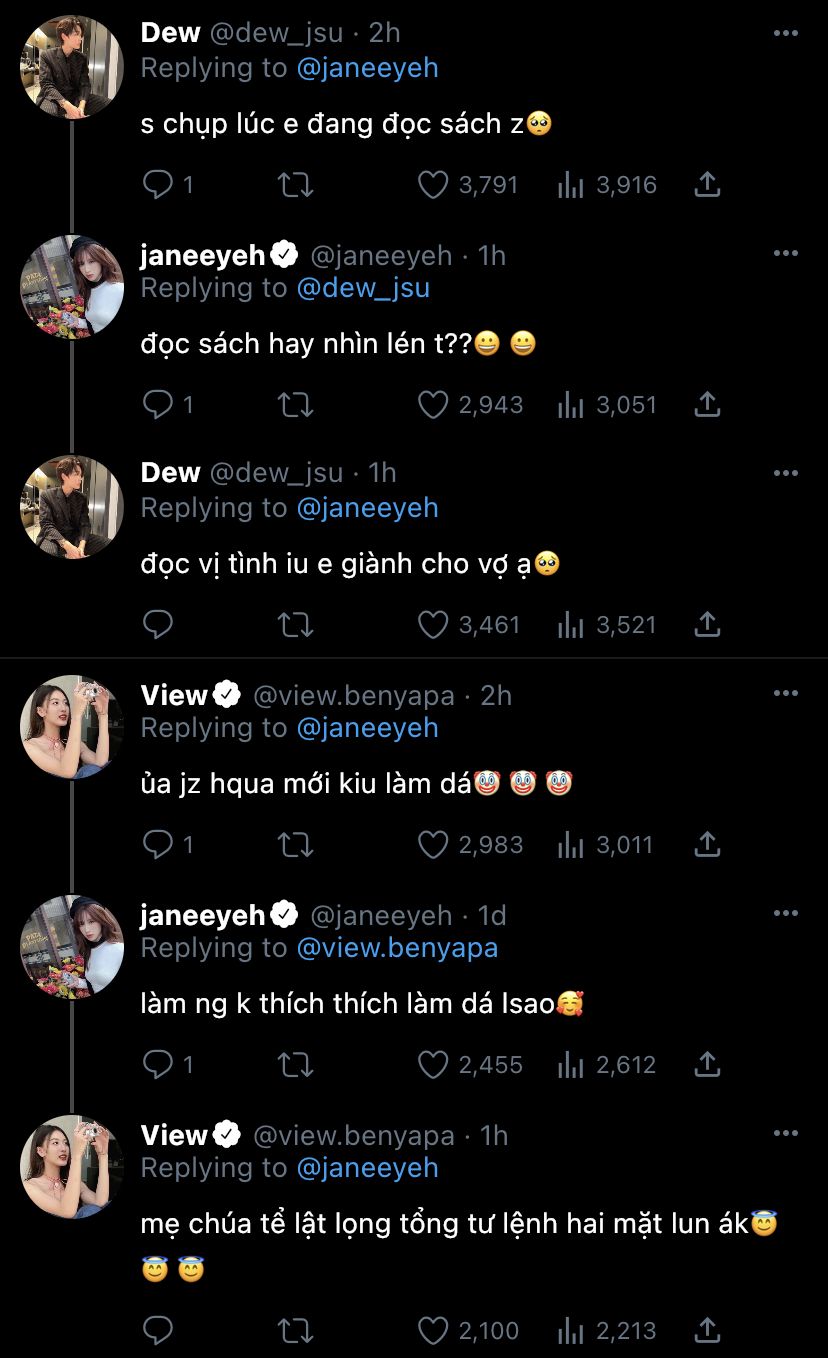
Task: Open reply on View's "ủa jz hqua" tweet
Action: pos(158,845)
